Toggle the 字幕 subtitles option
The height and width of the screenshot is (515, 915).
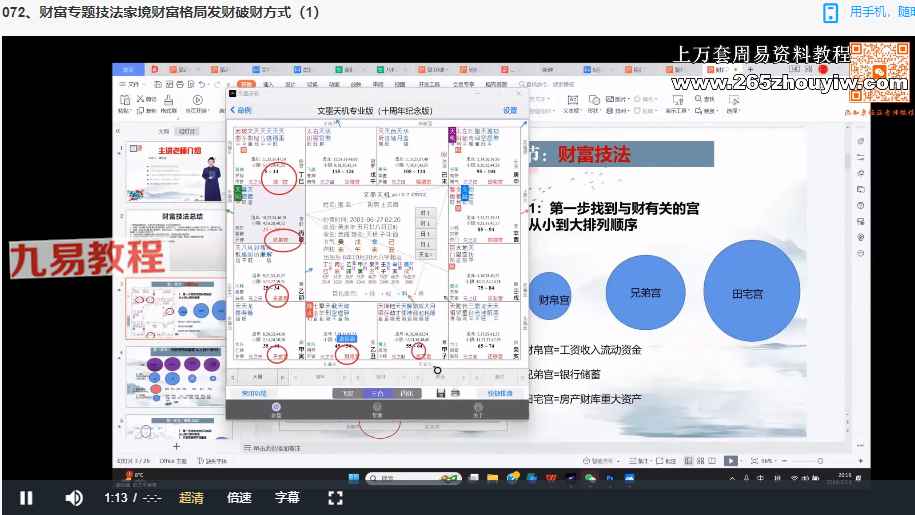287,497
